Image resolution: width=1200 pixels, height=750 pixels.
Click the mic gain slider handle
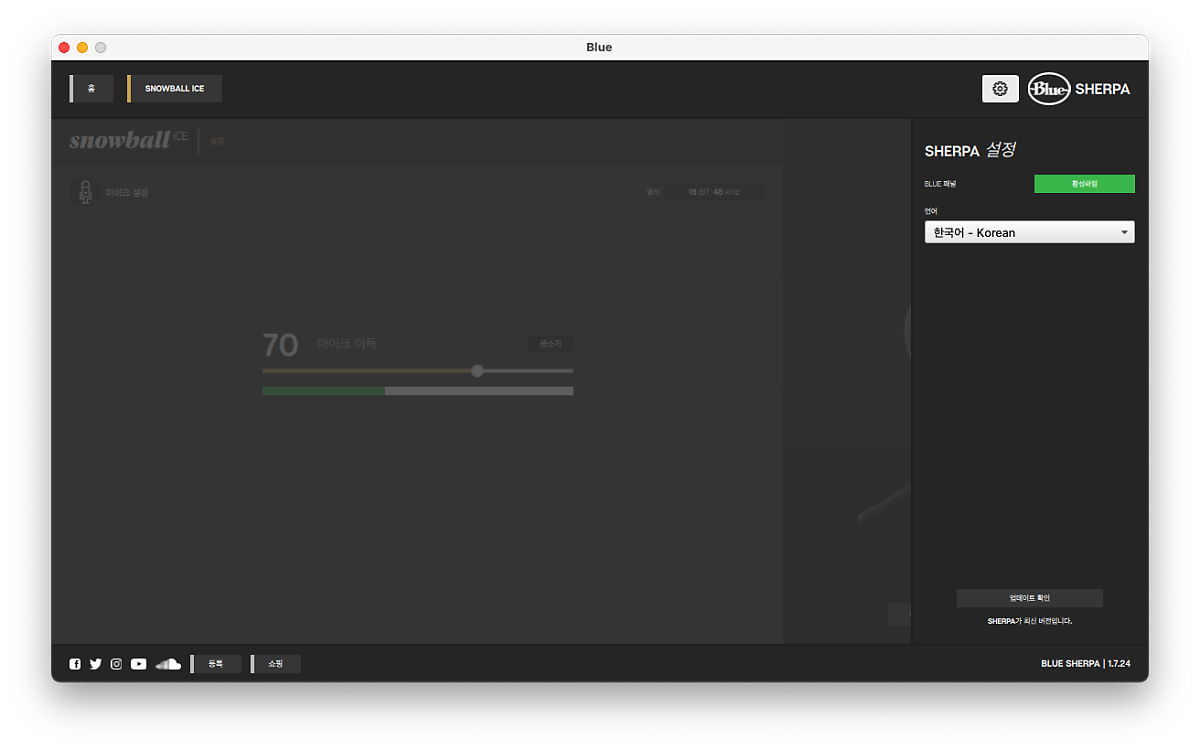(x=477, y=371)
